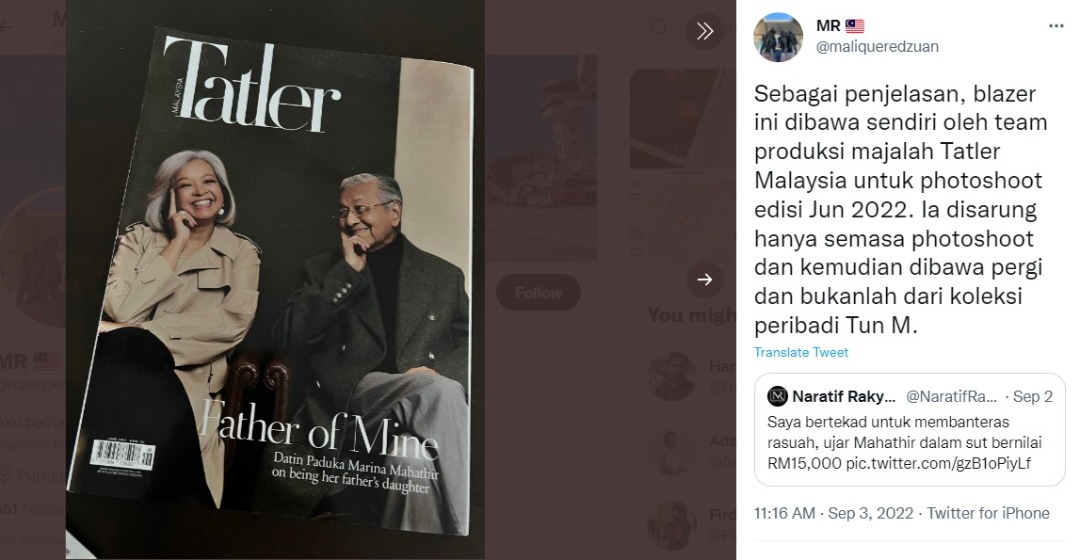
Task: Open the quoted tweet from Naratif Rakyat
Action: point(909,430)
